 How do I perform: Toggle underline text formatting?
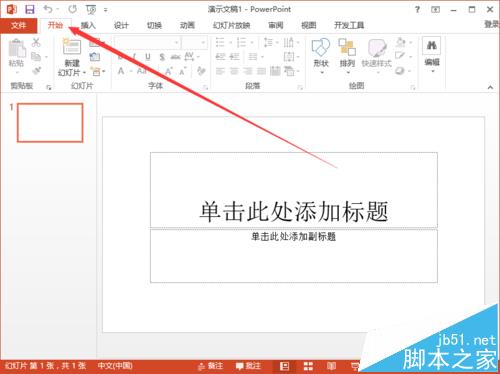pyautogui.click(x=148, y=57)
